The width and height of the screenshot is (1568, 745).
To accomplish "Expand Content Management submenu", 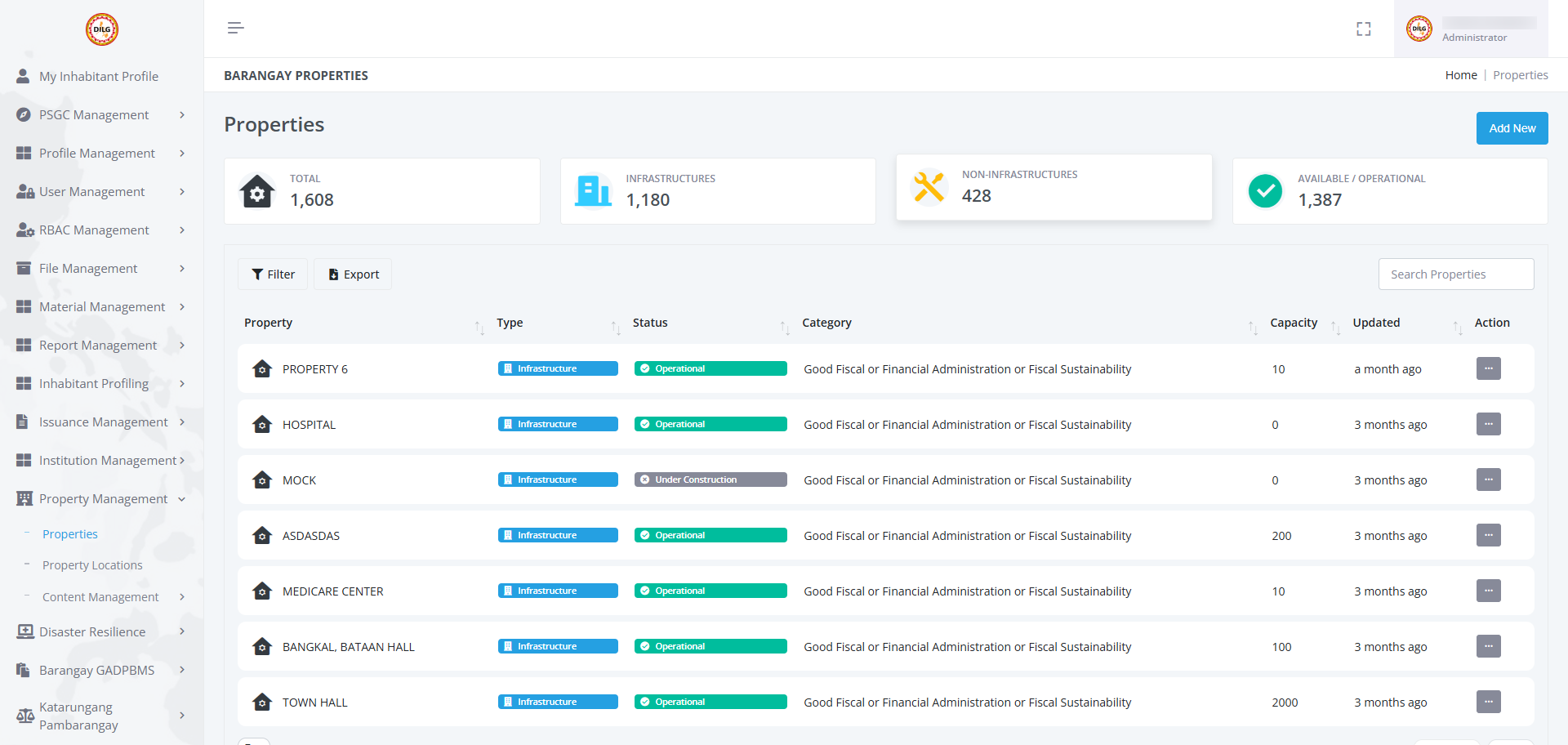I will coord(182,597).
